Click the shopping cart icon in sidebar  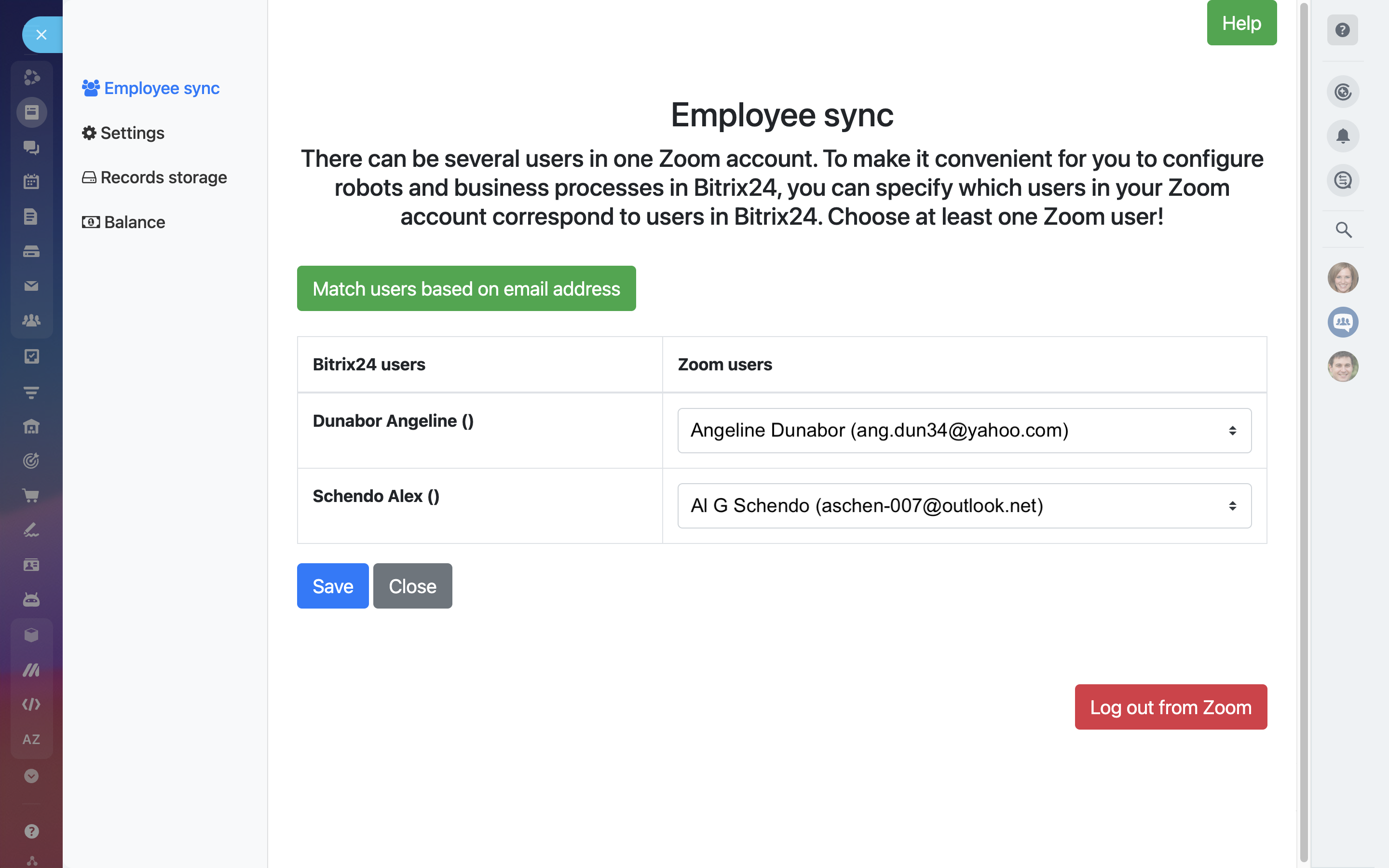(x=31, y=495)
